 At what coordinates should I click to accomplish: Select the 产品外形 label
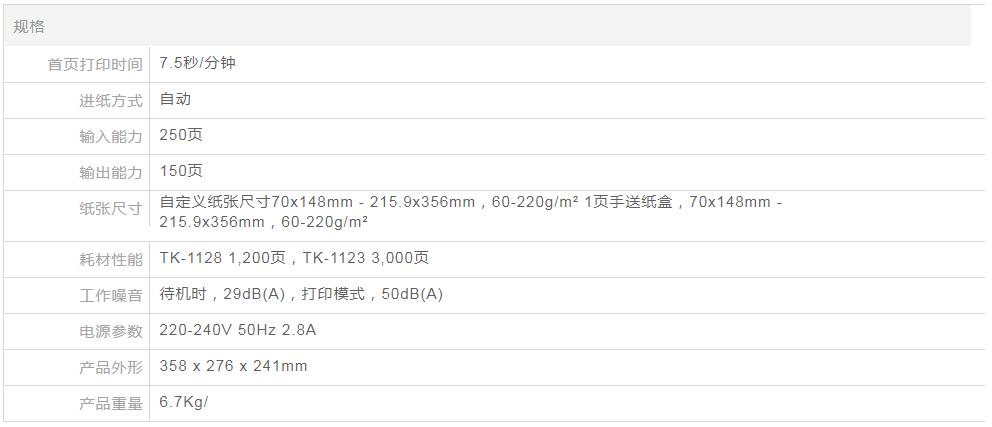111,367
